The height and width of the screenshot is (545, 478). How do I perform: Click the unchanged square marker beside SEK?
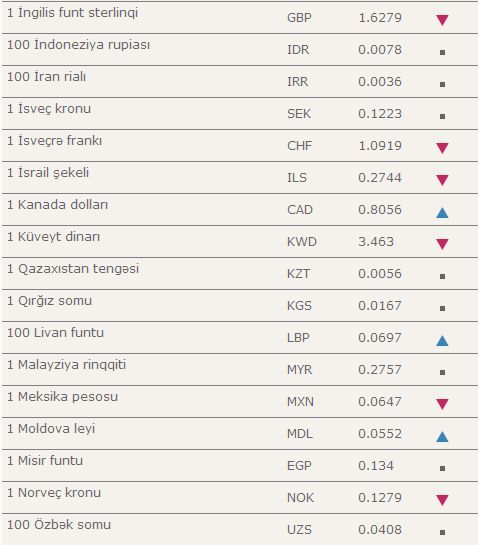click(x=442, y=116)
